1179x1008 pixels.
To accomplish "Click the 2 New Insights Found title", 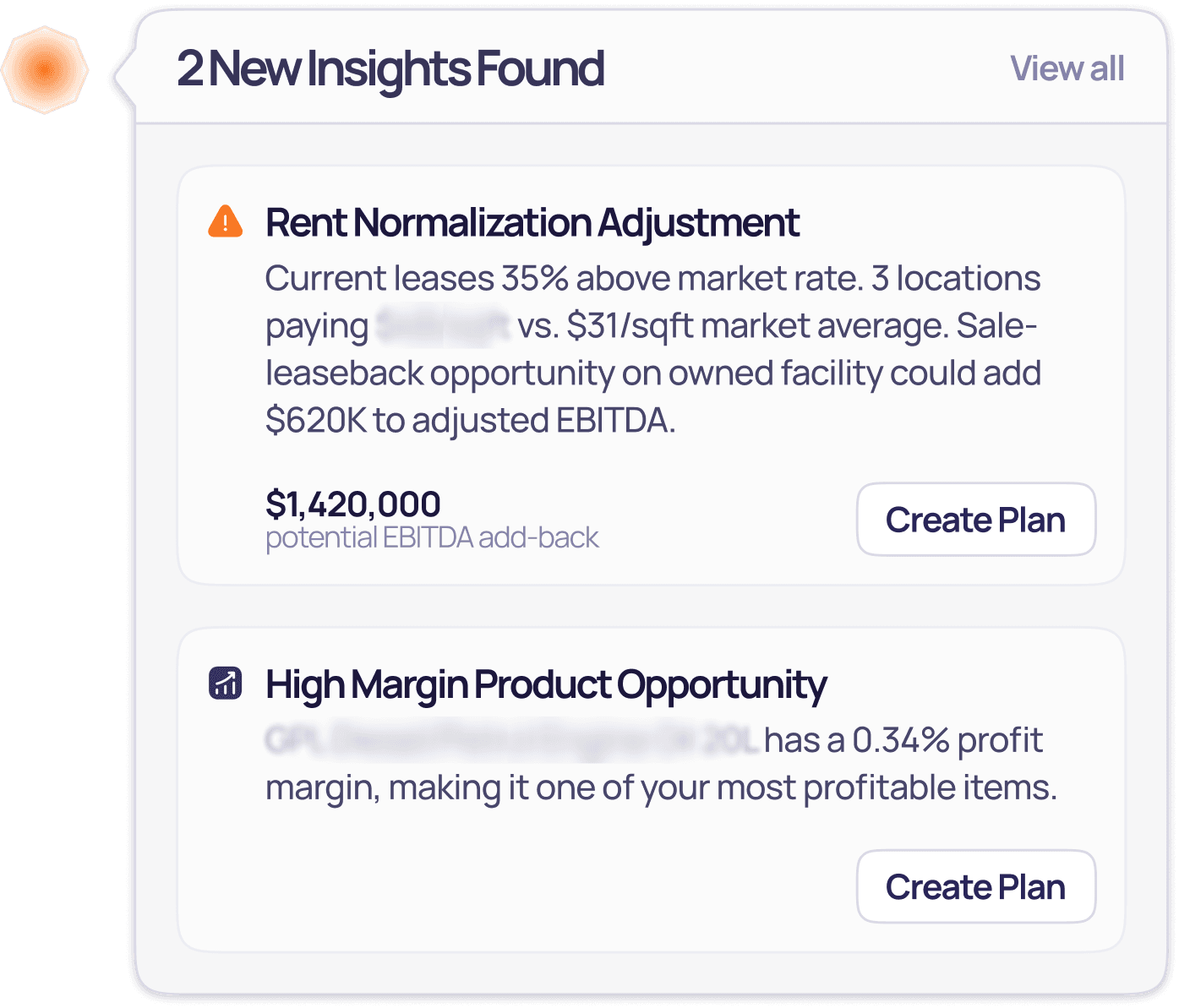I will (390, 69).
